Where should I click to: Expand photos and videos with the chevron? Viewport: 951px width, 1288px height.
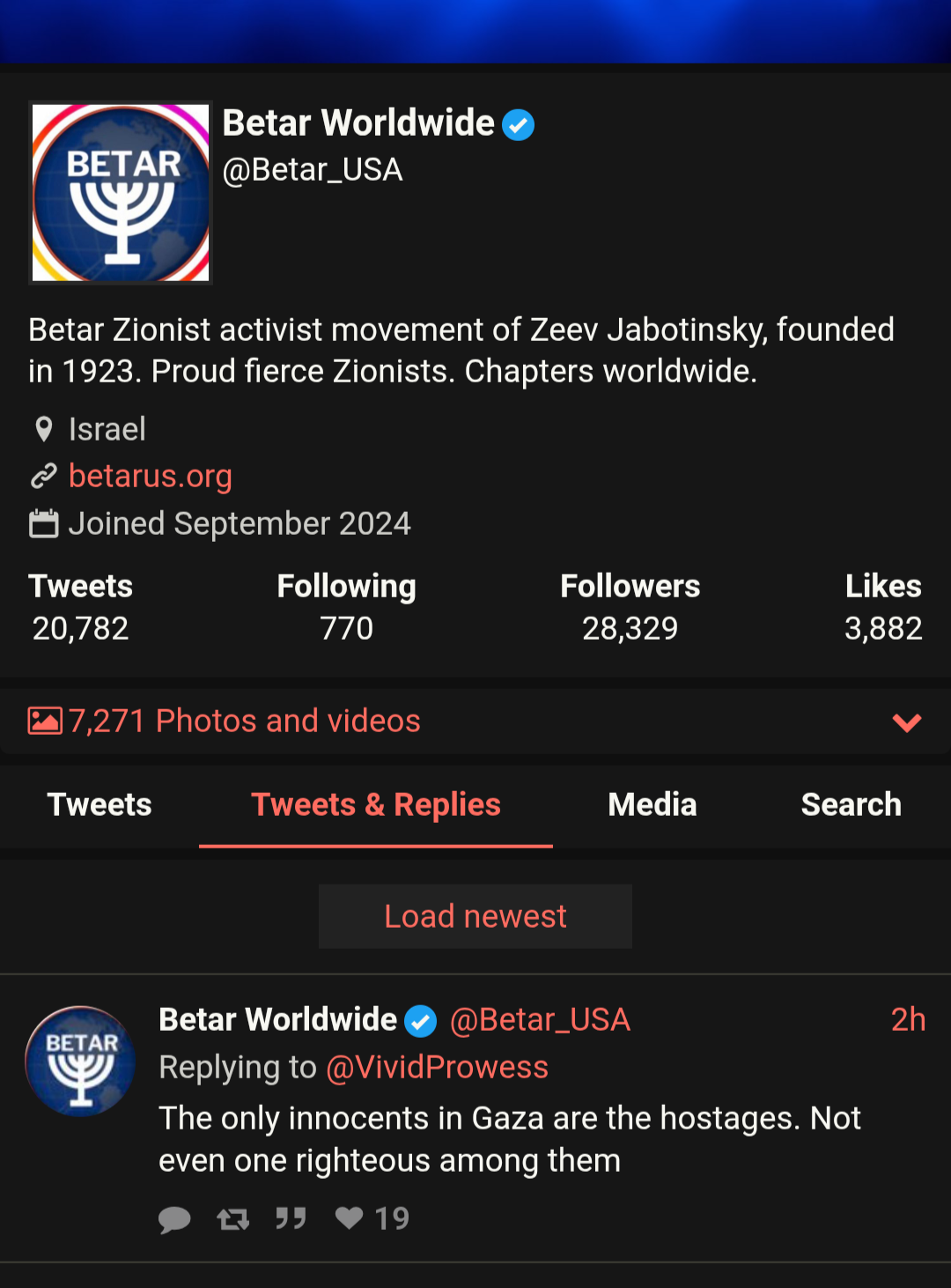pos(907,722)
